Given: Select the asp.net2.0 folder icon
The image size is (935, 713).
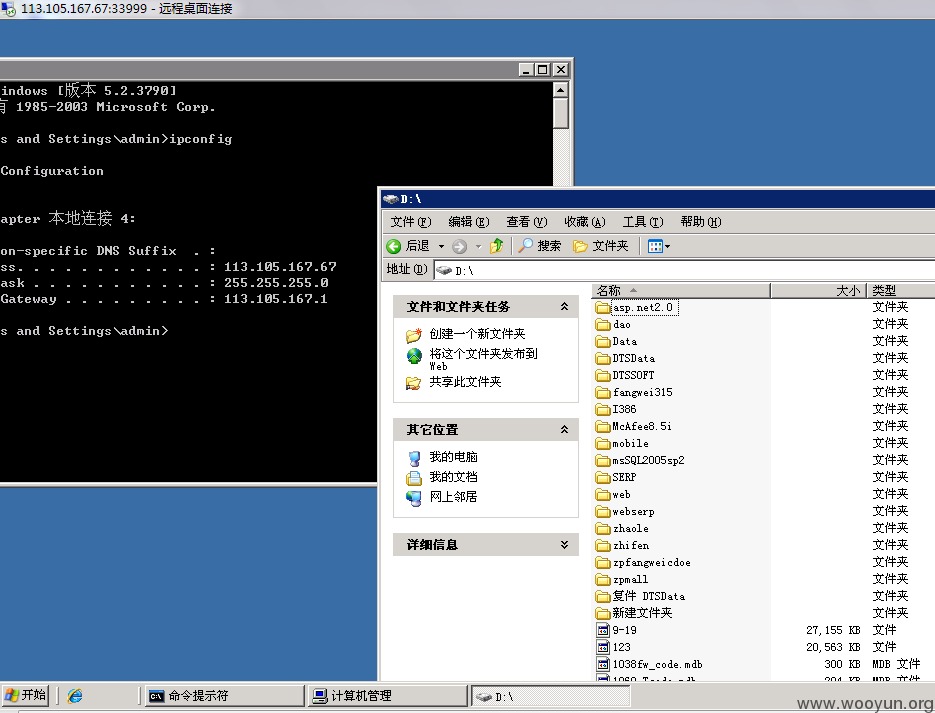Looking at the screenshot, I should (603, 308).
